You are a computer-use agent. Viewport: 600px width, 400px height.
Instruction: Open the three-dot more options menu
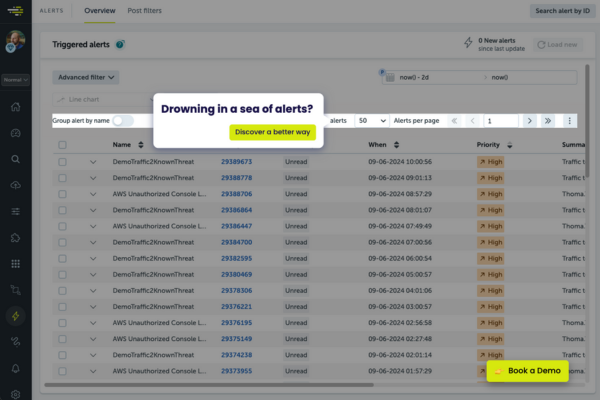pyautogui.click(x=570, y=120)
